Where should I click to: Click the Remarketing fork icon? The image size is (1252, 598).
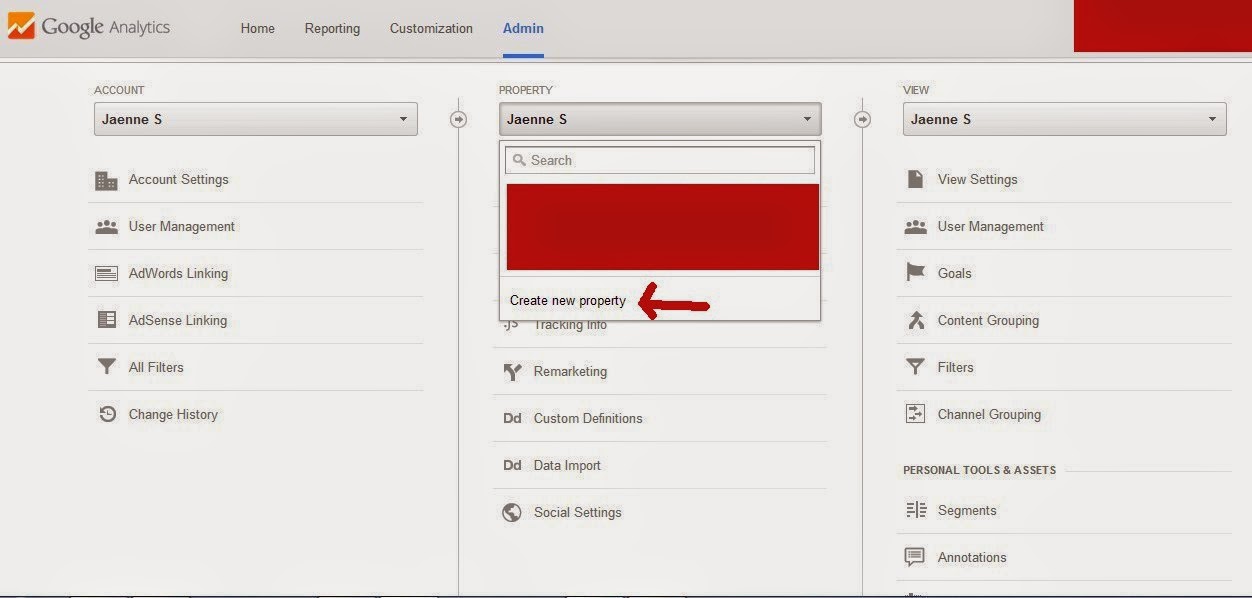(x=512, y=372)
